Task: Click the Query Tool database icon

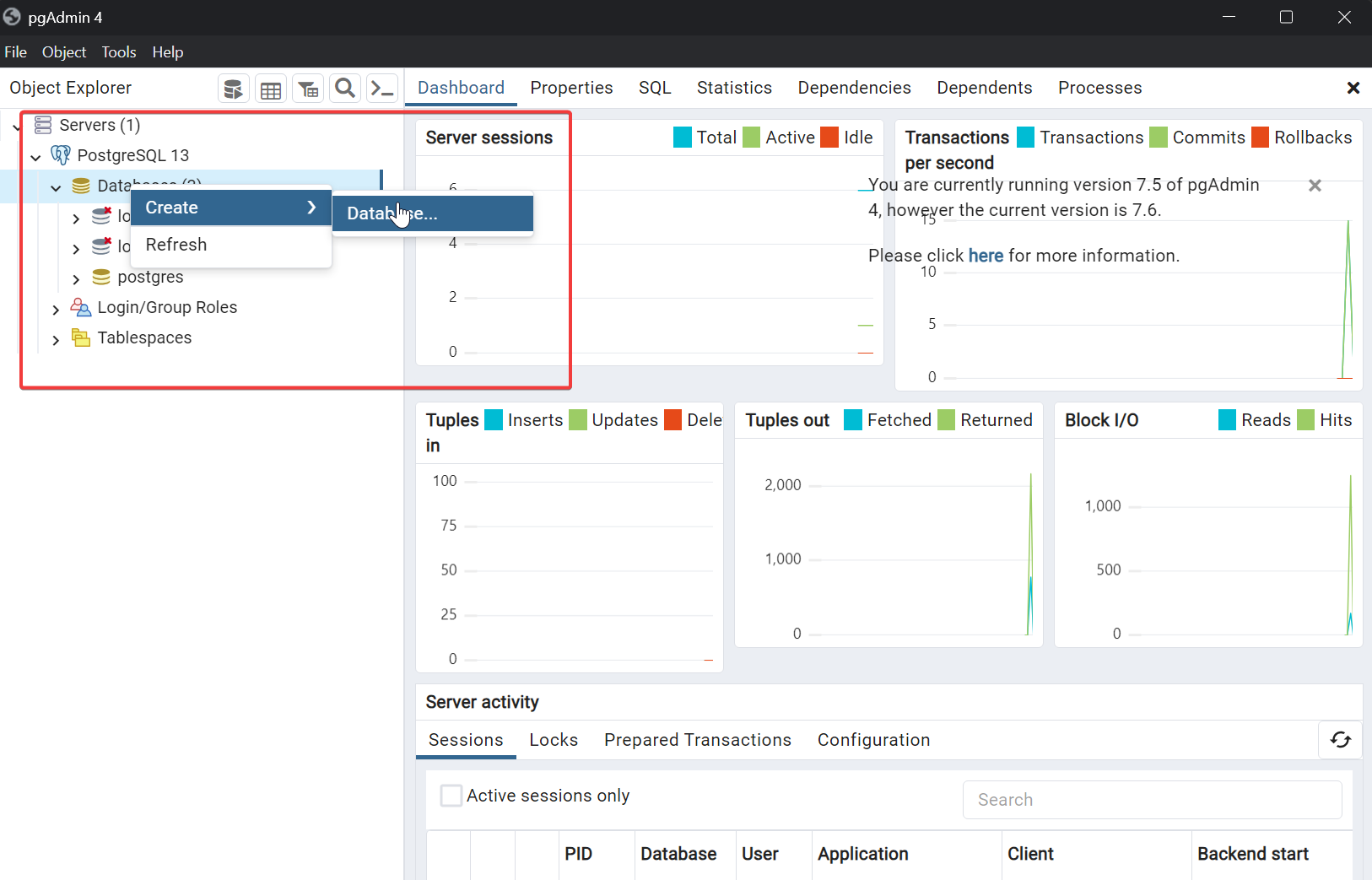Action: [x=233, y=89]
